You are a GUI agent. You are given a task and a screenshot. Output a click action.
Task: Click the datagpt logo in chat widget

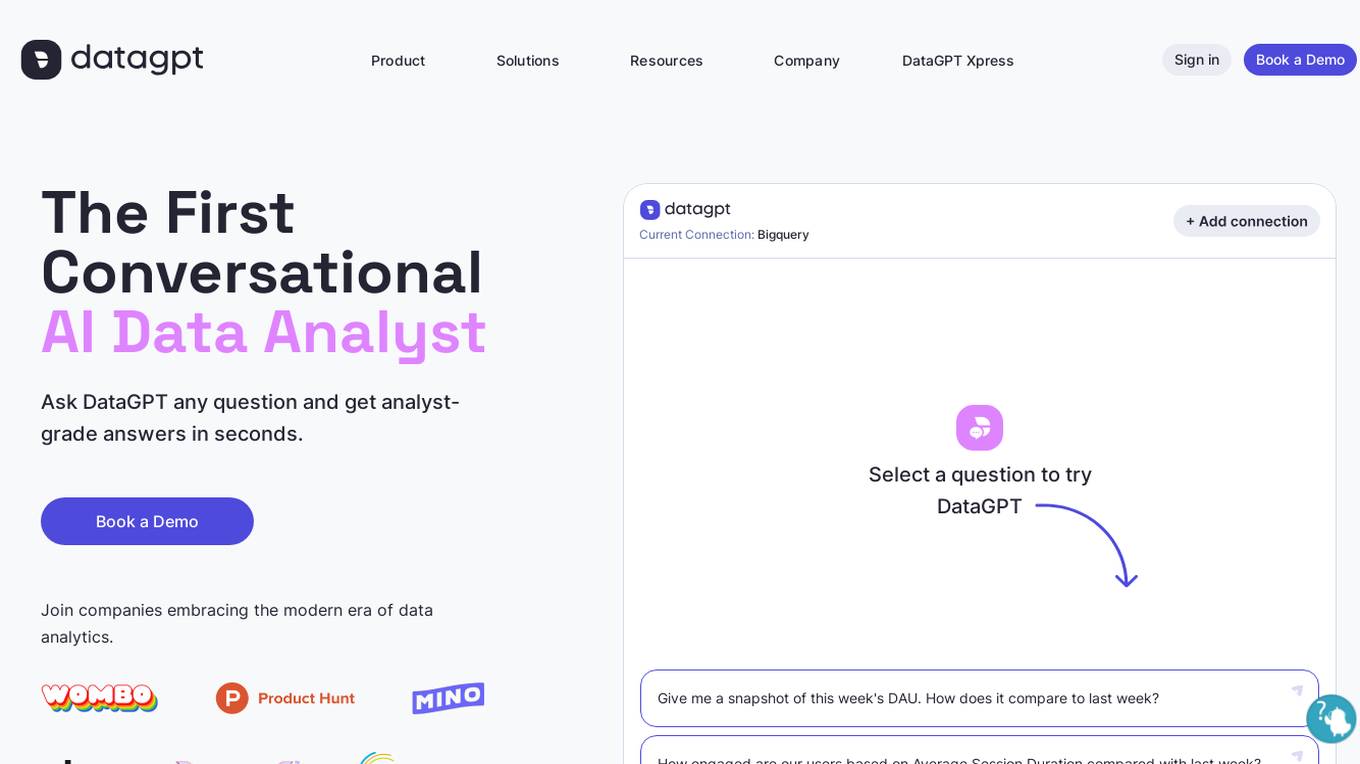685,209
